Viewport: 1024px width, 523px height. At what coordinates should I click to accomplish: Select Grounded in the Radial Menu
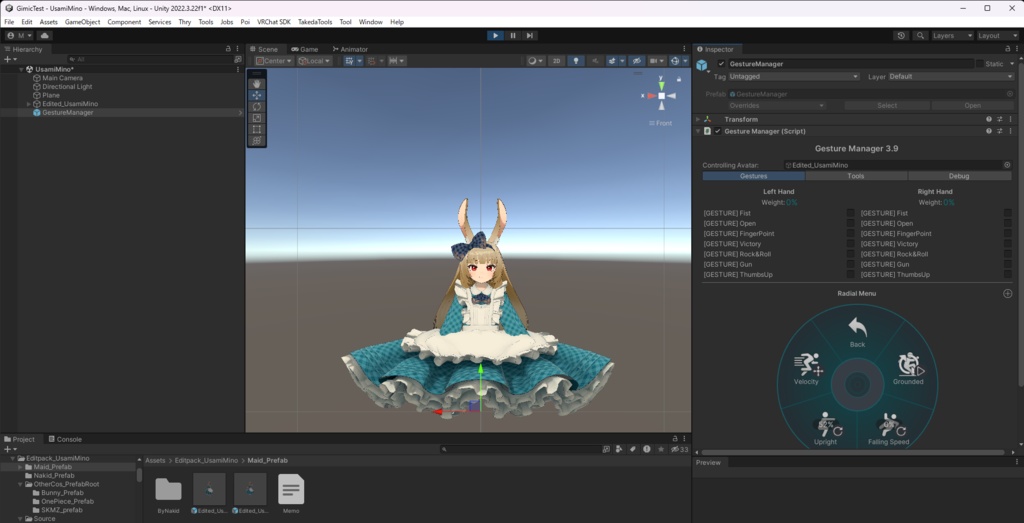908,369
